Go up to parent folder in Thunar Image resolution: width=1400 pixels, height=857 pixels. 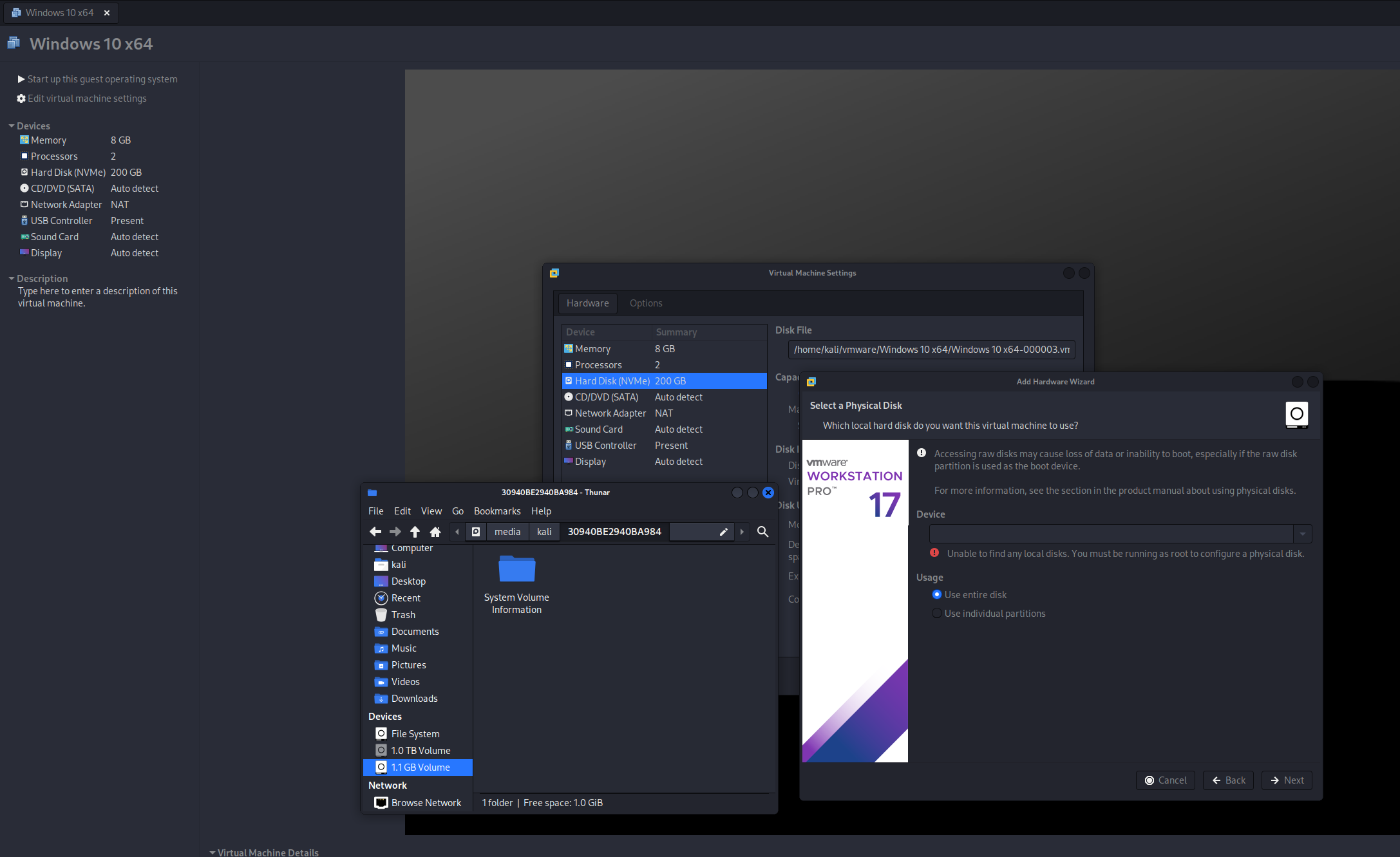pos(415,532)
